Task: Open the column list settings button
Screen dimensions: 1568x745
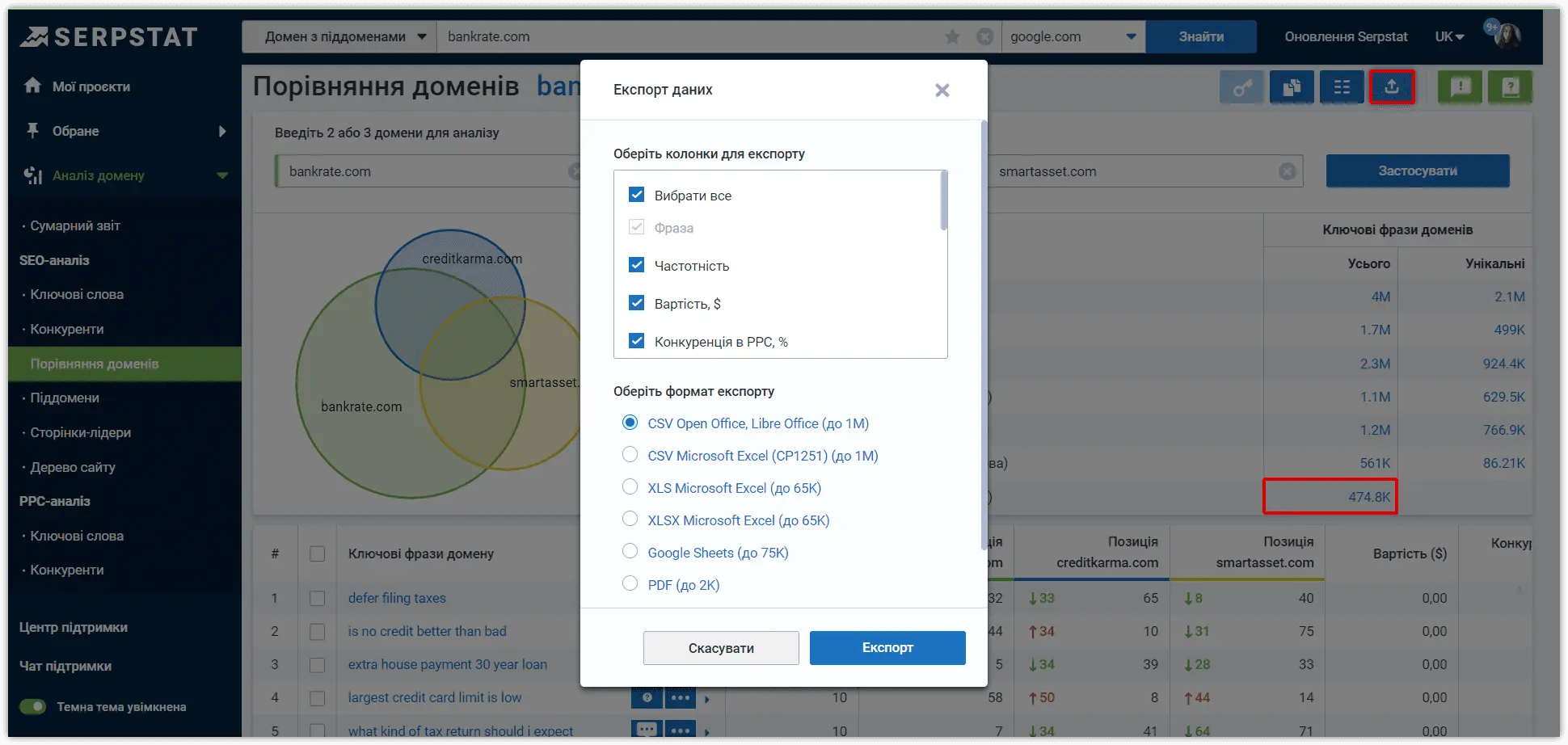Action: click(1342, 87)
